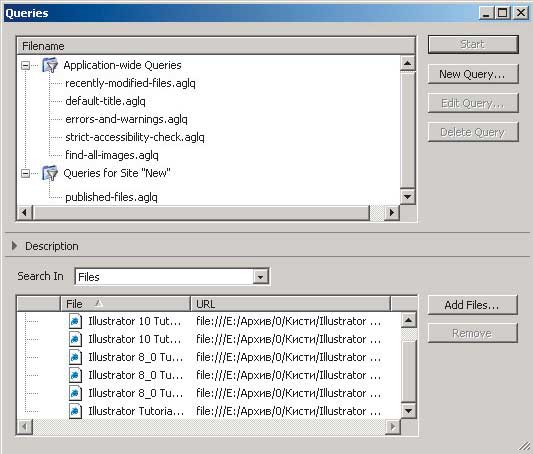Click the Queries for Site "New" folder icon
This screenshot has width=533, height=454.
pos(50,173)
